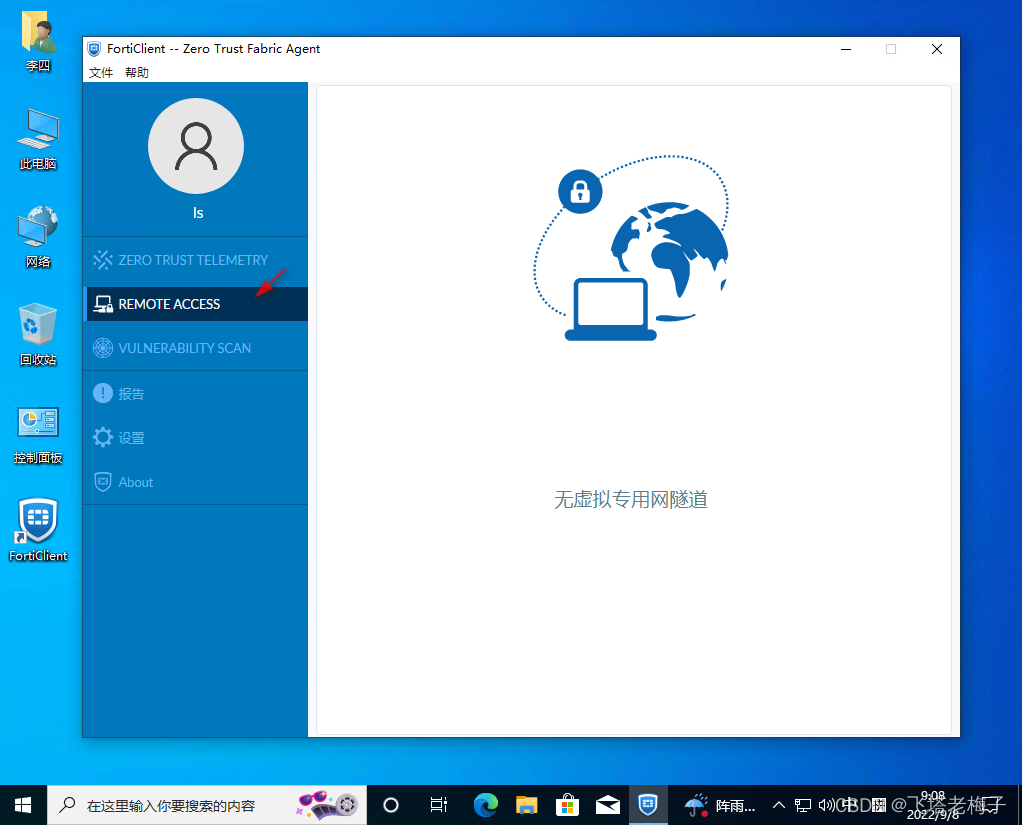Viewport: 1022px width, 825px height.
Task: Open the Windows Start menu
Action: click(x=23, y=805)
